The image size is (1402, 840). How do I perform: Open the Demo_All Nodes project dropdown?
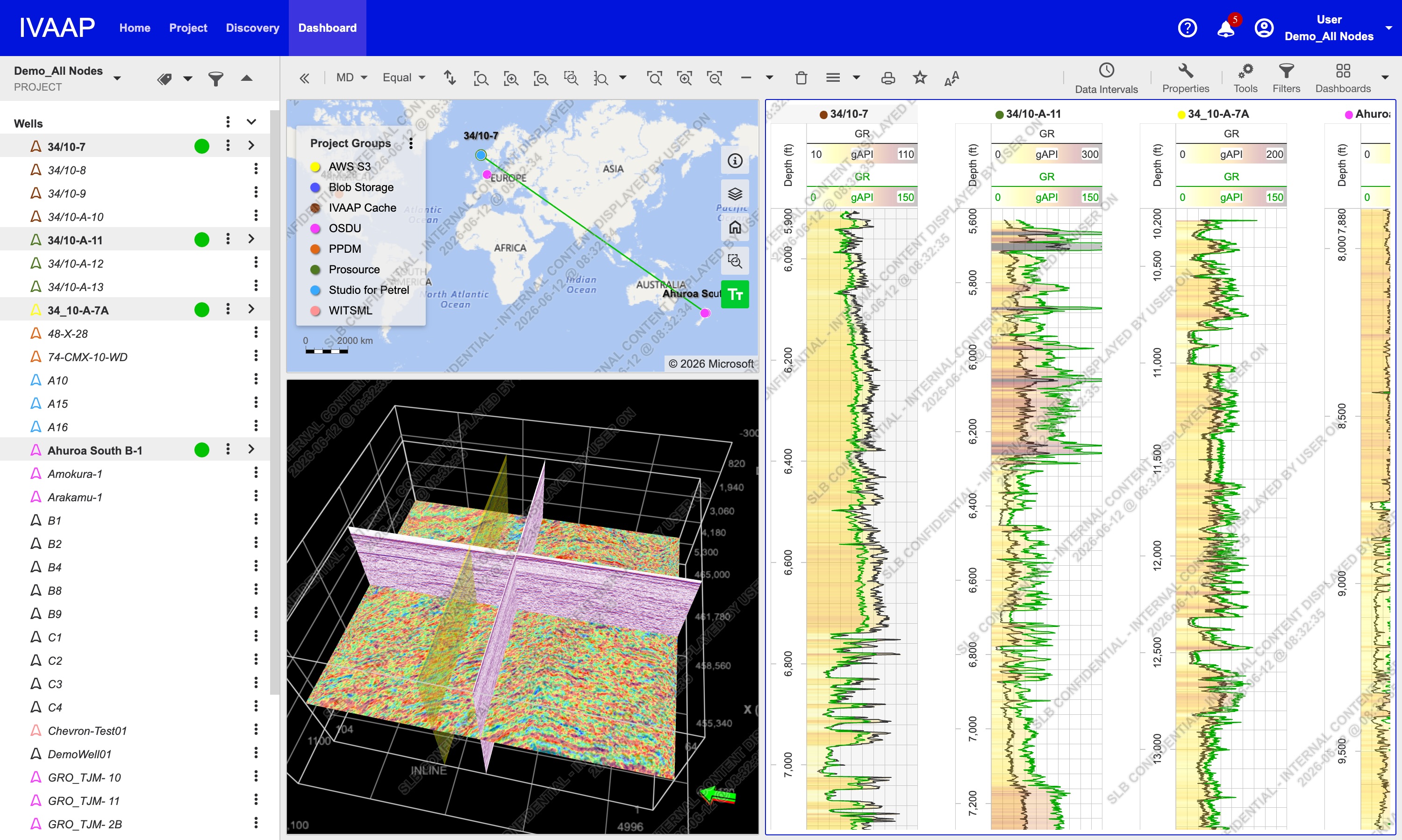click(x=117, y=78)
